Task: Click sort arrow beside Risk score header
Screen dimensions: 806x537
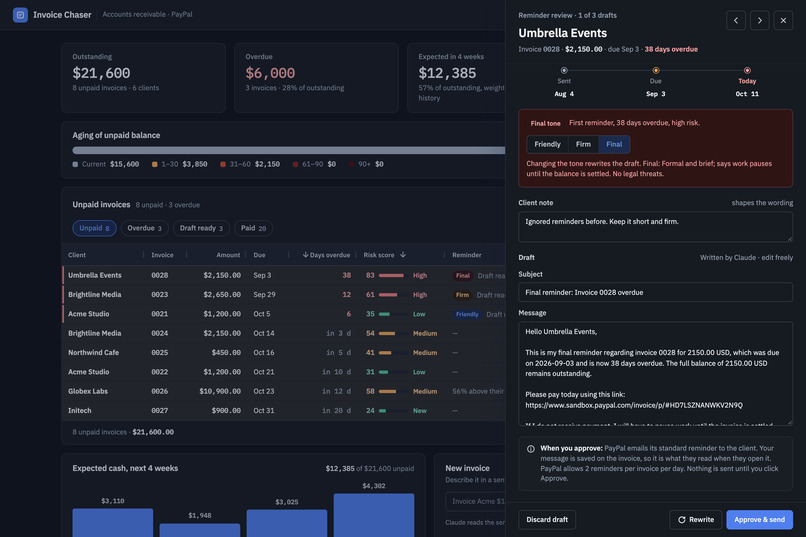Action: pos(403,255)
